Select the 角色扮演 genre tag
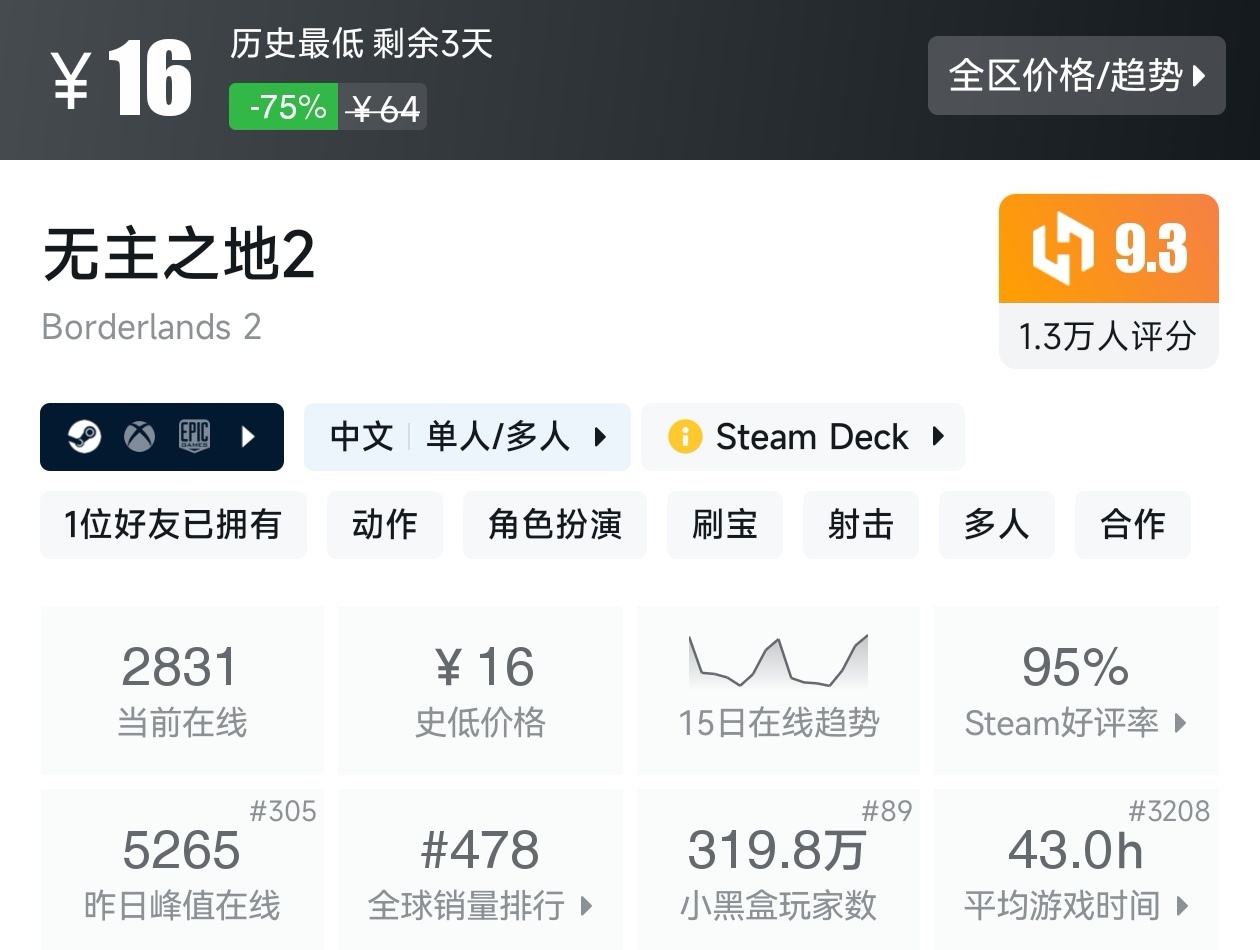 coord(554,525)
